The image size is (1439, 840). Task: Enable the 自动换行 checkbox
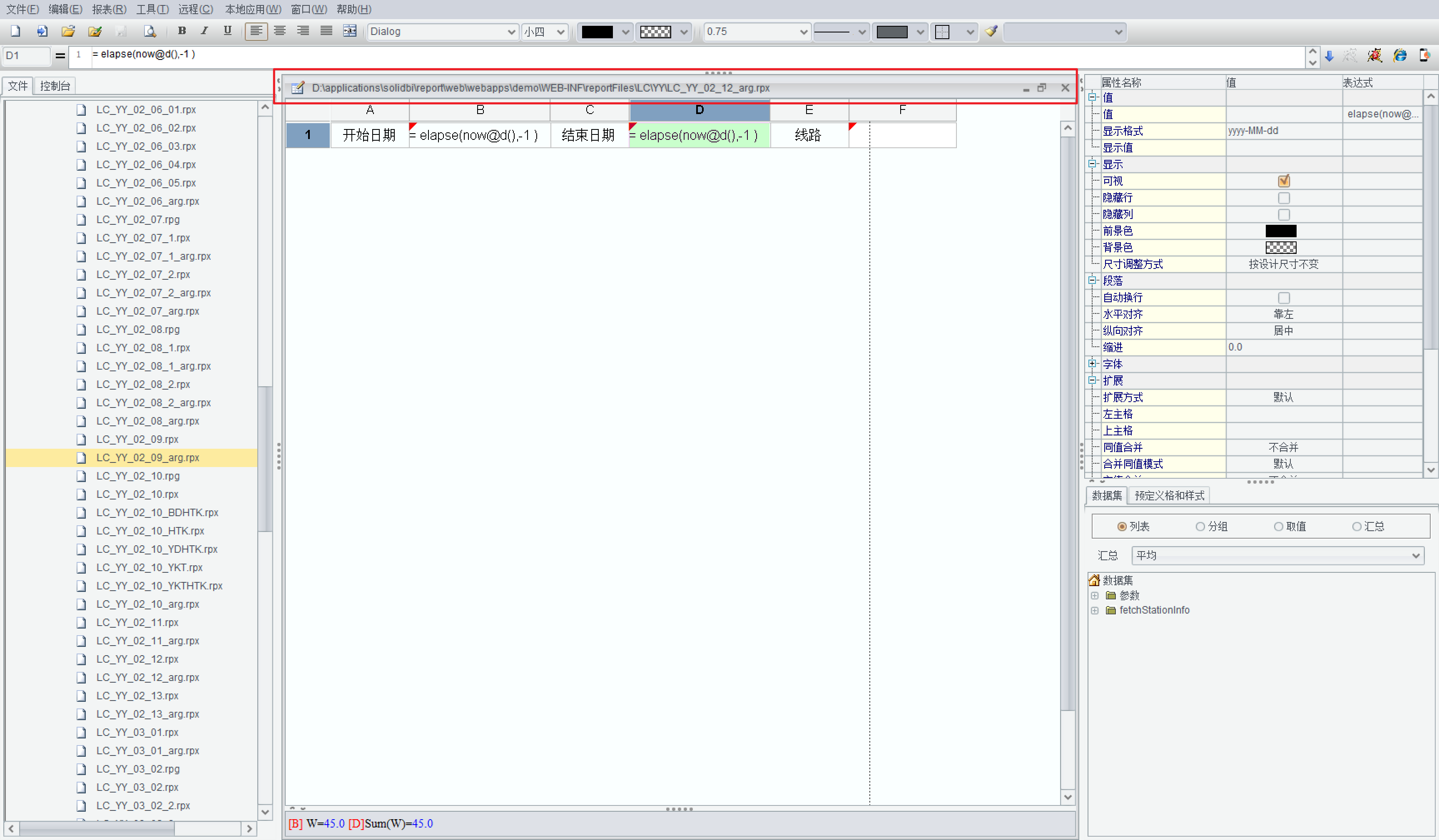pyautogui.click(x=1284, y=298)
